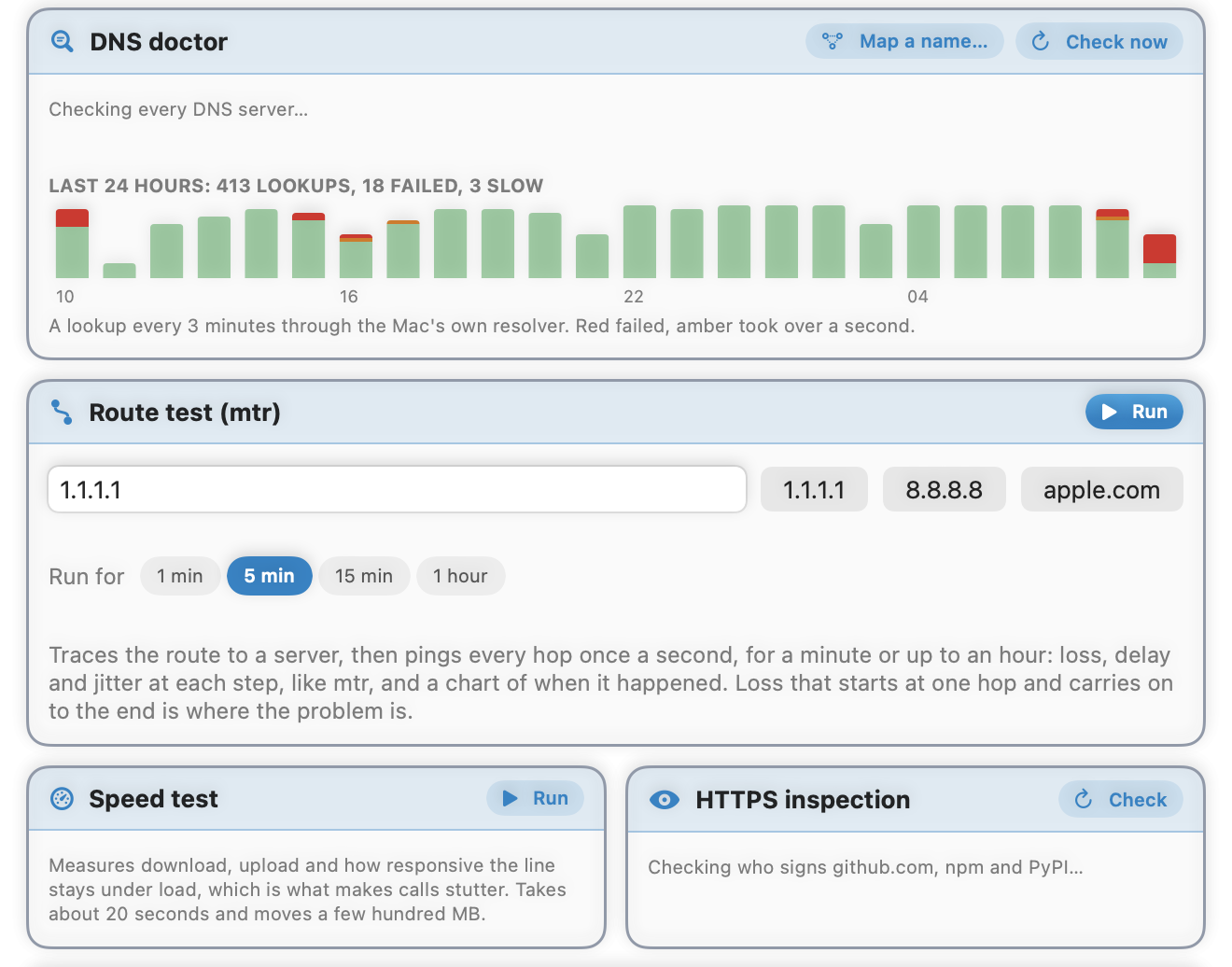Screen dimensions: 1232x967
Task: Select the 1 min run duration
Action: point(180,576)
